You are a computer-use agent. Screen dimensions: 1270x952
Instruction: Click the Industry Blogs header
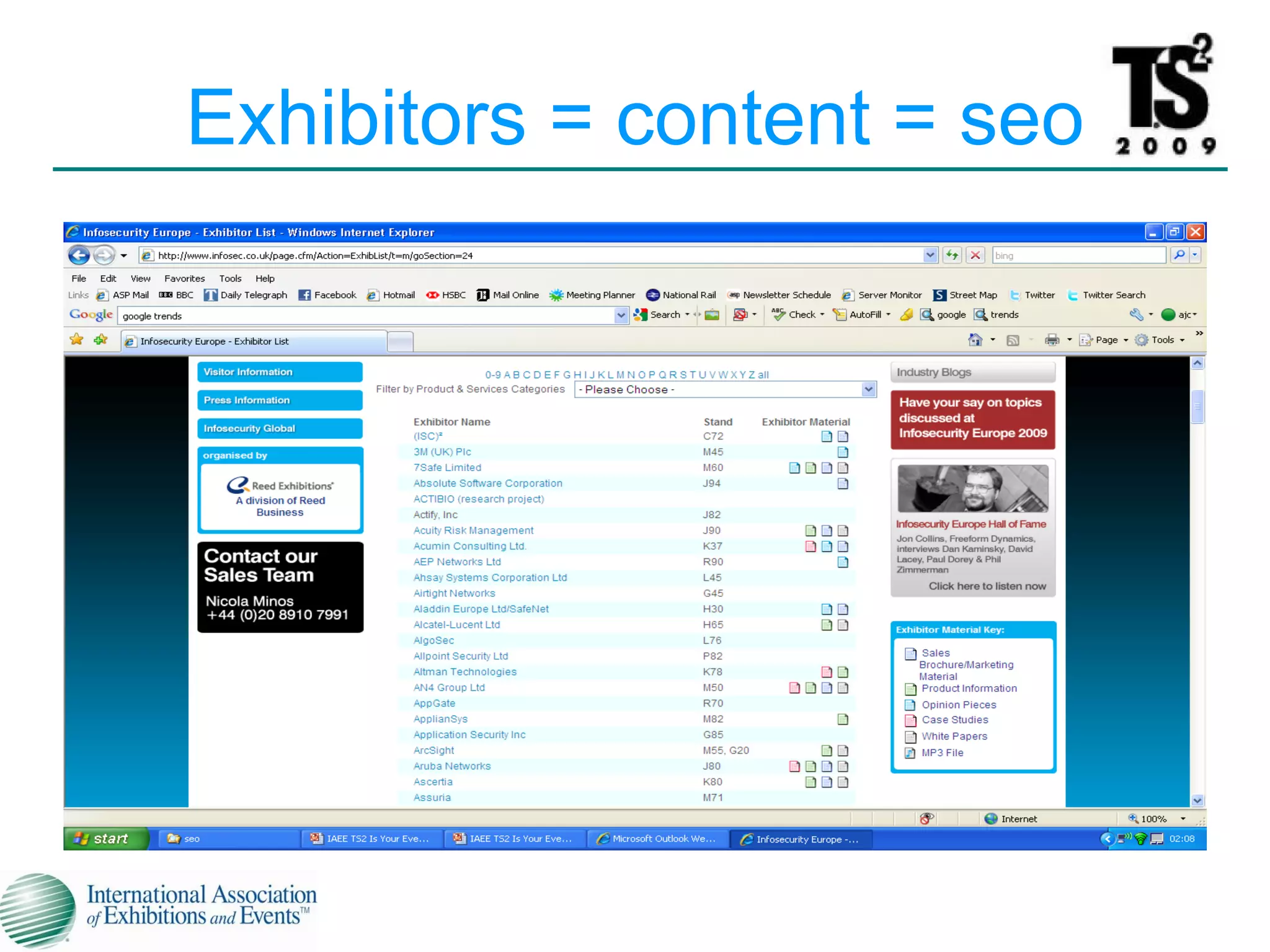(x=973, y=372)
